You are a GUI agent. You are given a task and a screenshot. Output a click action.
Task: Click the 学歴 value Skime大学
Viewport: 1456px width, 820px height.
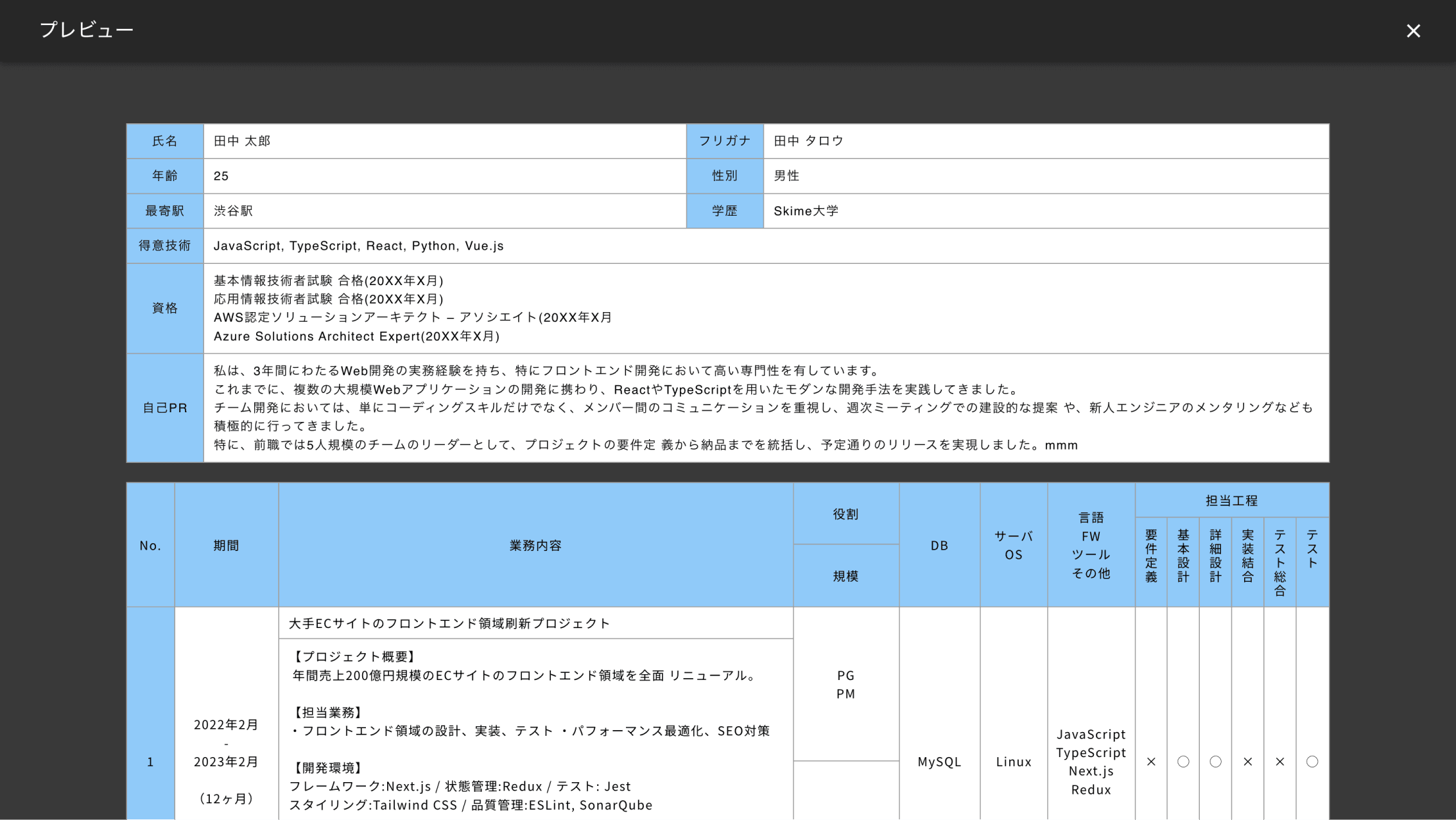[806, 211]
